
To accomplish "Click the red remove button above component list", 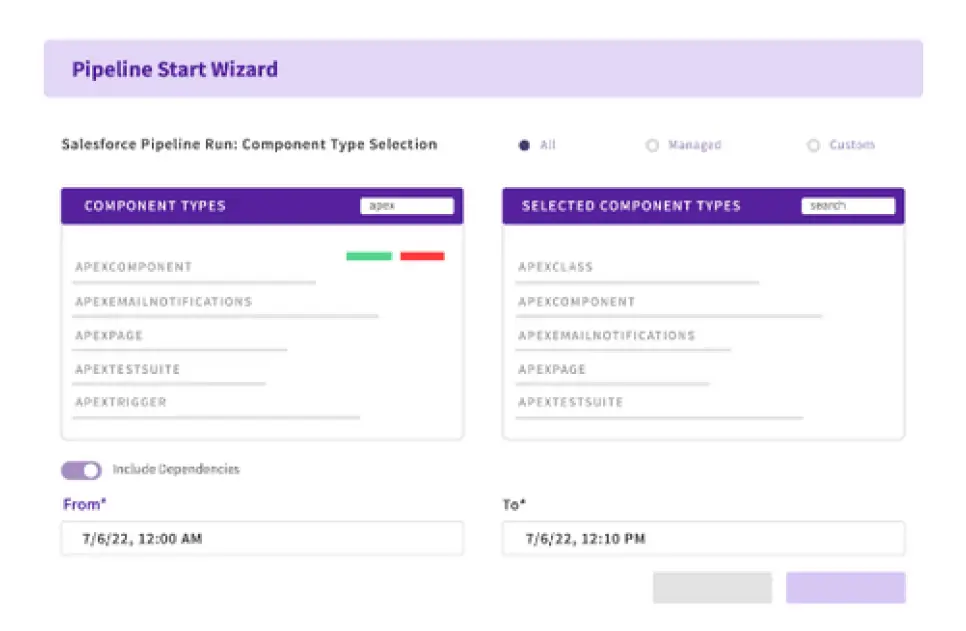I will pyautogui.click(x=423, y=255).
